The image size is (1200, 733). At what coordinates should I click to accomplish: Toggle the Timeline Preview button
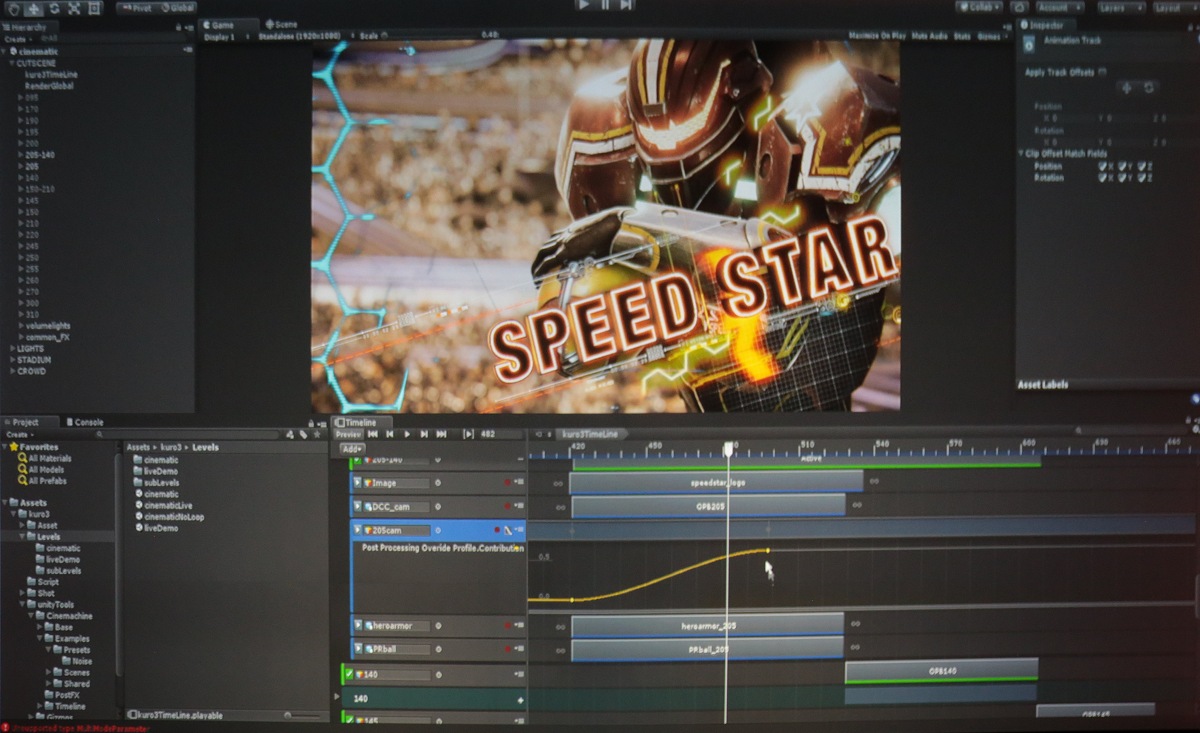coord(347,434)
